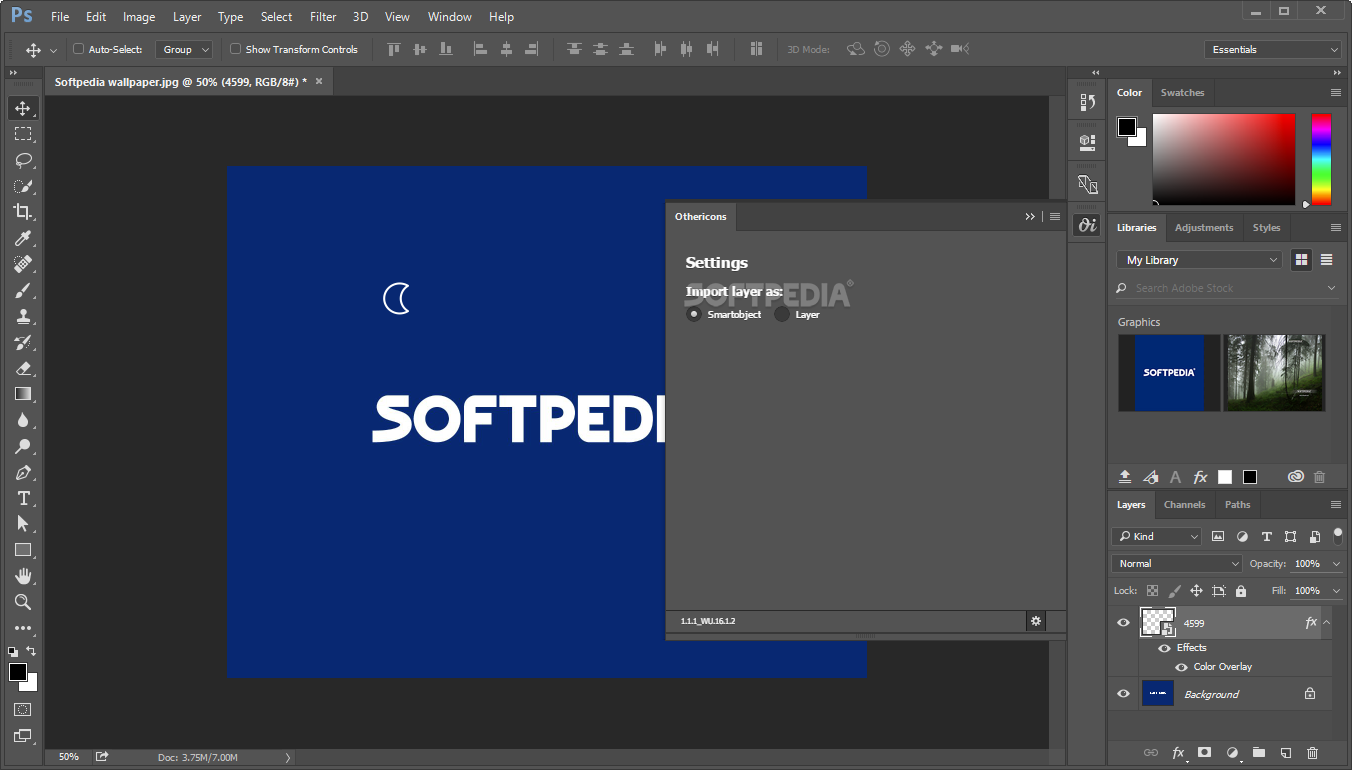Select the Lasso tool
This screenshot has width=1352, height=770.
tap(22, 160)
